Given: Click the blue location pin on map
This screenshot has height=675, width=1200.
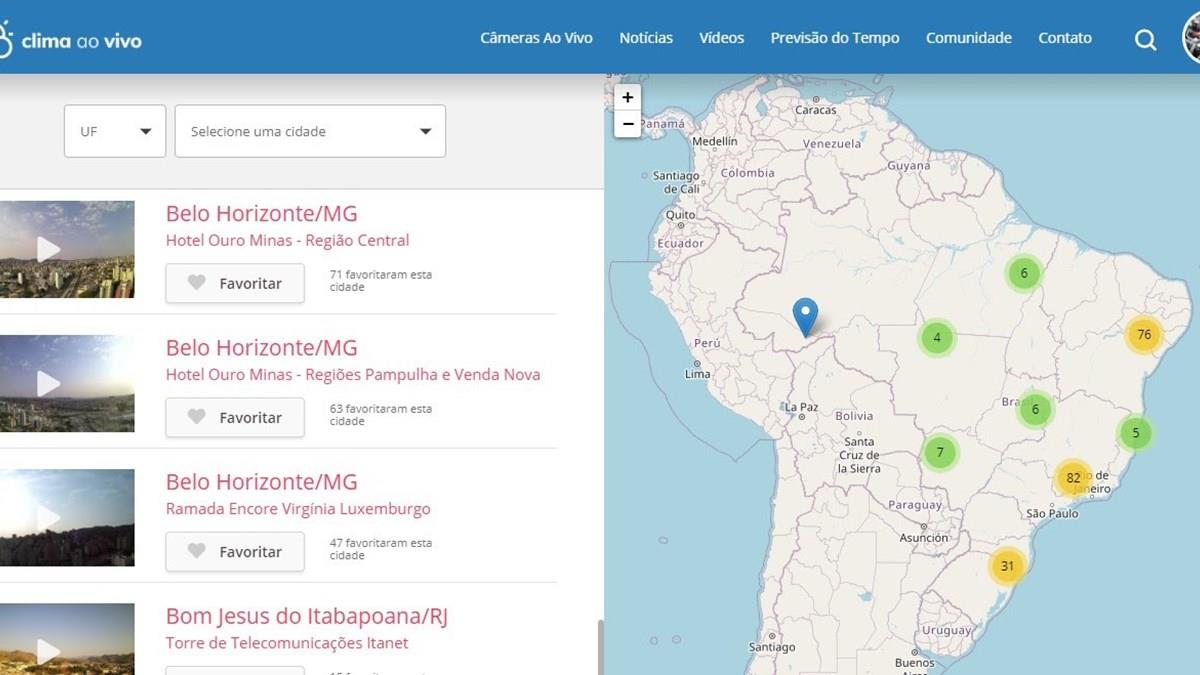Looking at the screenshot, I should [x=805, y=316].
